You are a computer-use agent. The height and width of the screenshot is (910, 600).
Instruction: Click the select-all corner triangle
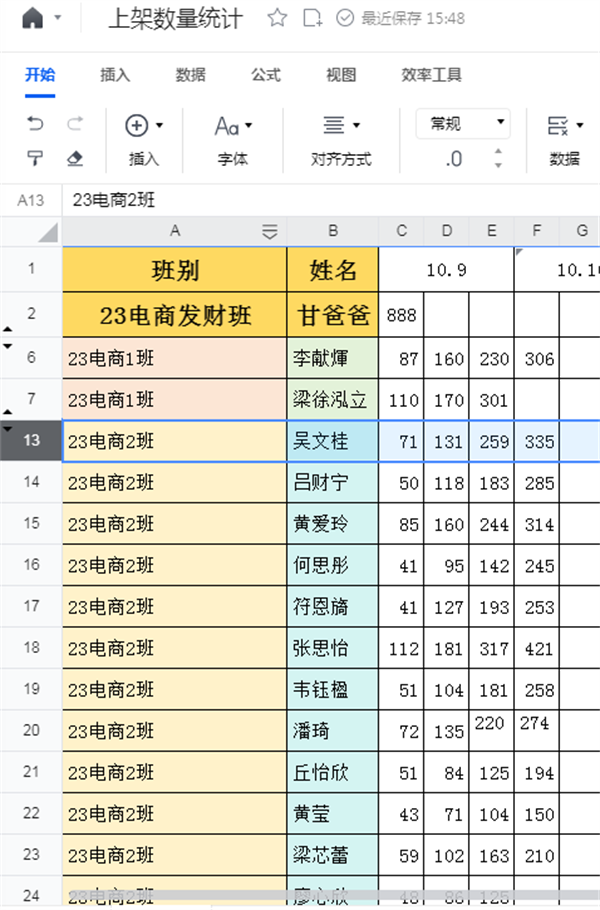pyautogui.click(x=48, y=232)
